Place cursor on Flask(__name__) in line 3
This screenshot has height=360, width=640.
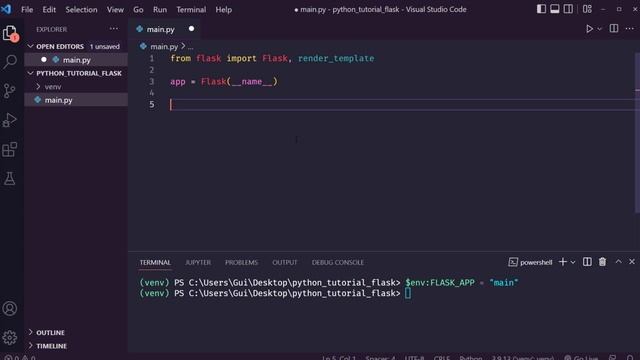coord(239,82)
